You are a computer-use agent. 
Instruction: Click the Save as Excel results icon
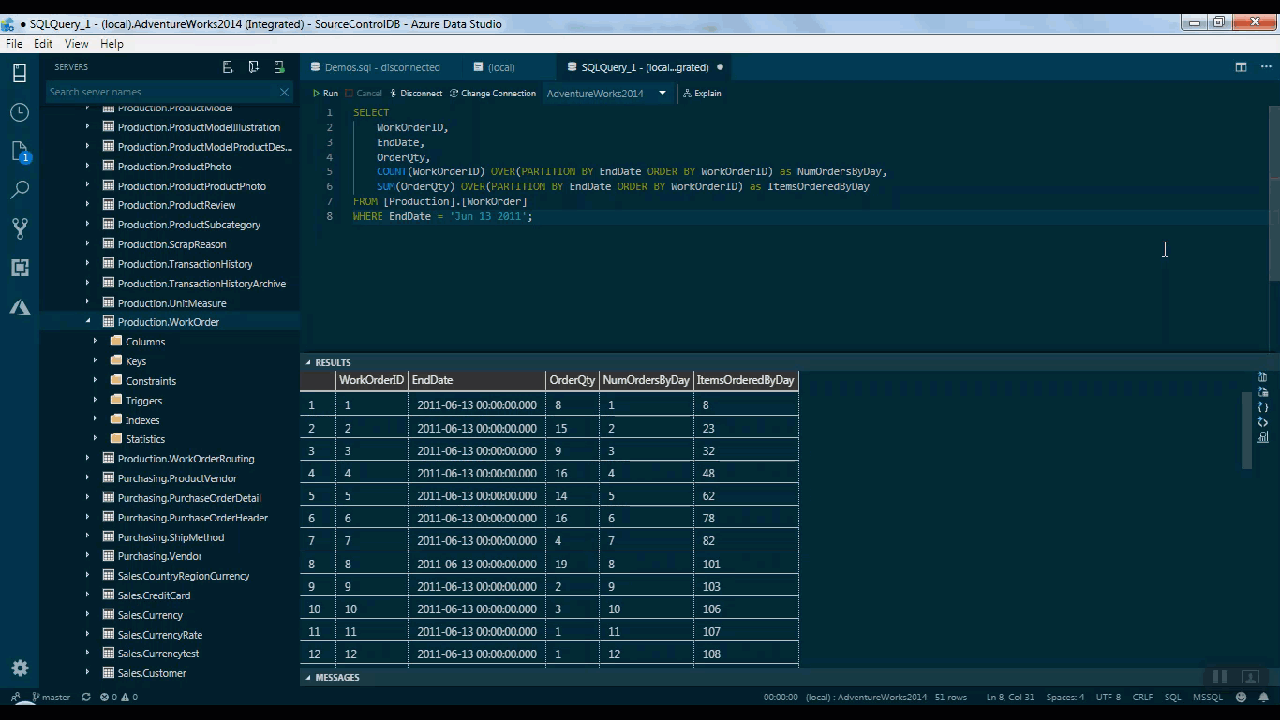(1262, 392)
